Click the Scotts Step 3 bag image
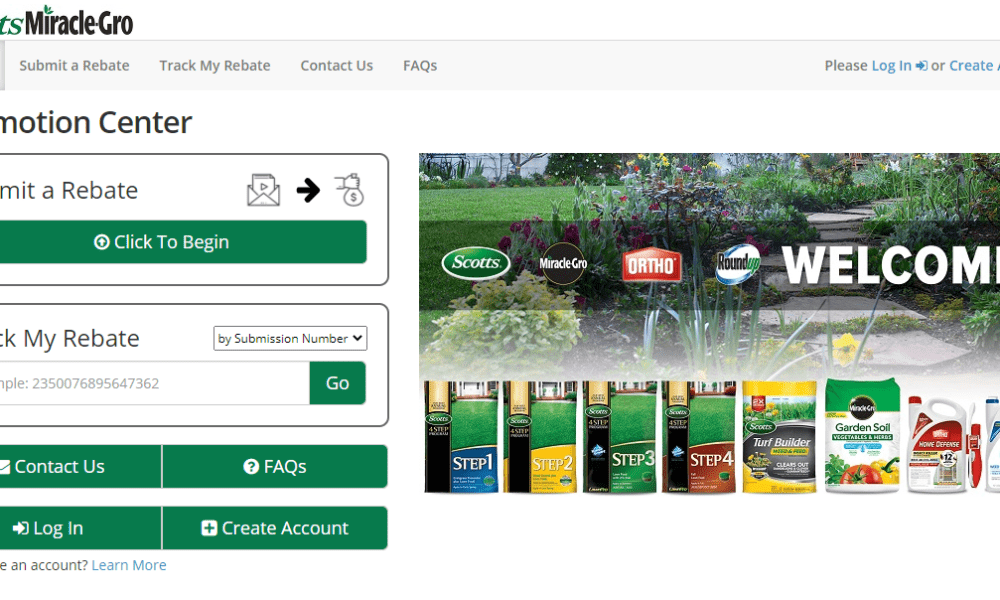The image size is (1000, 600). pos(619,437)
